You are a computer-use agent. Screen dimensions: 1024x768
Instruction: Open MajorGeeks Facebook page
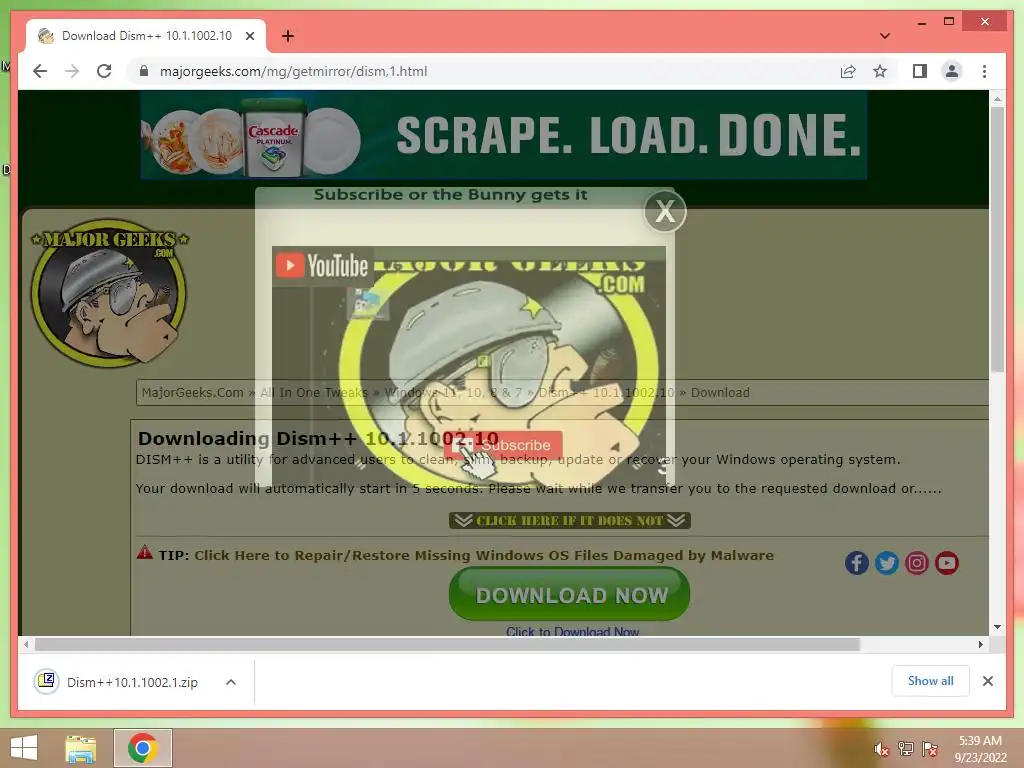pos(856,563)
